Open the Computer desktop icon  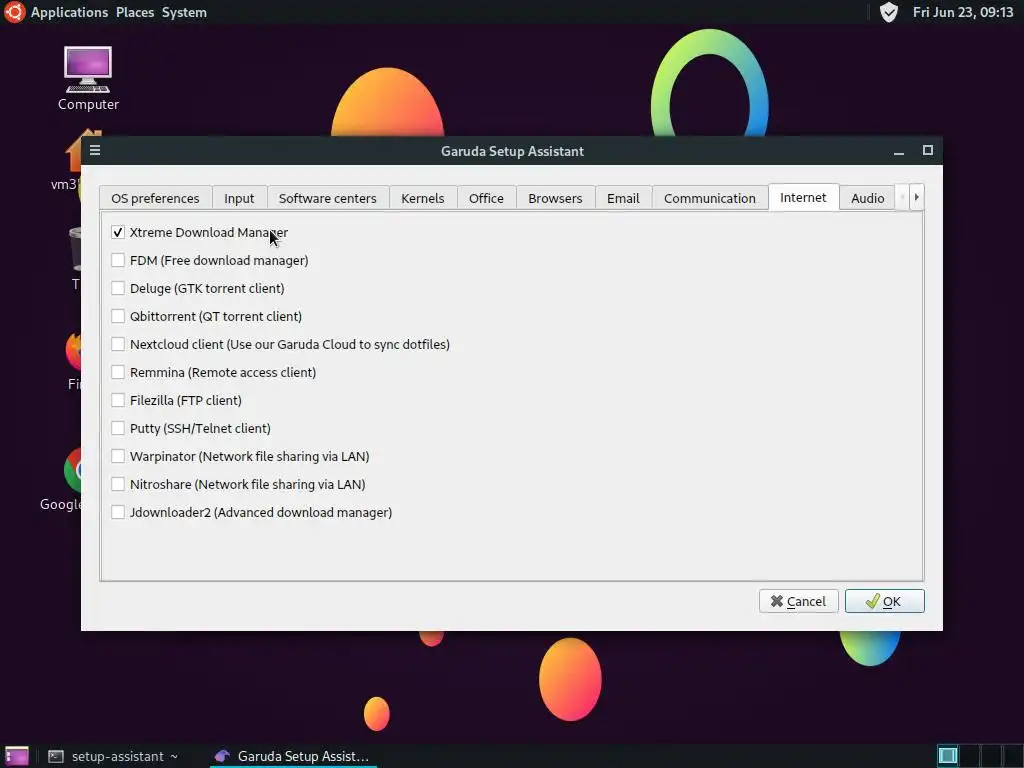88,78
